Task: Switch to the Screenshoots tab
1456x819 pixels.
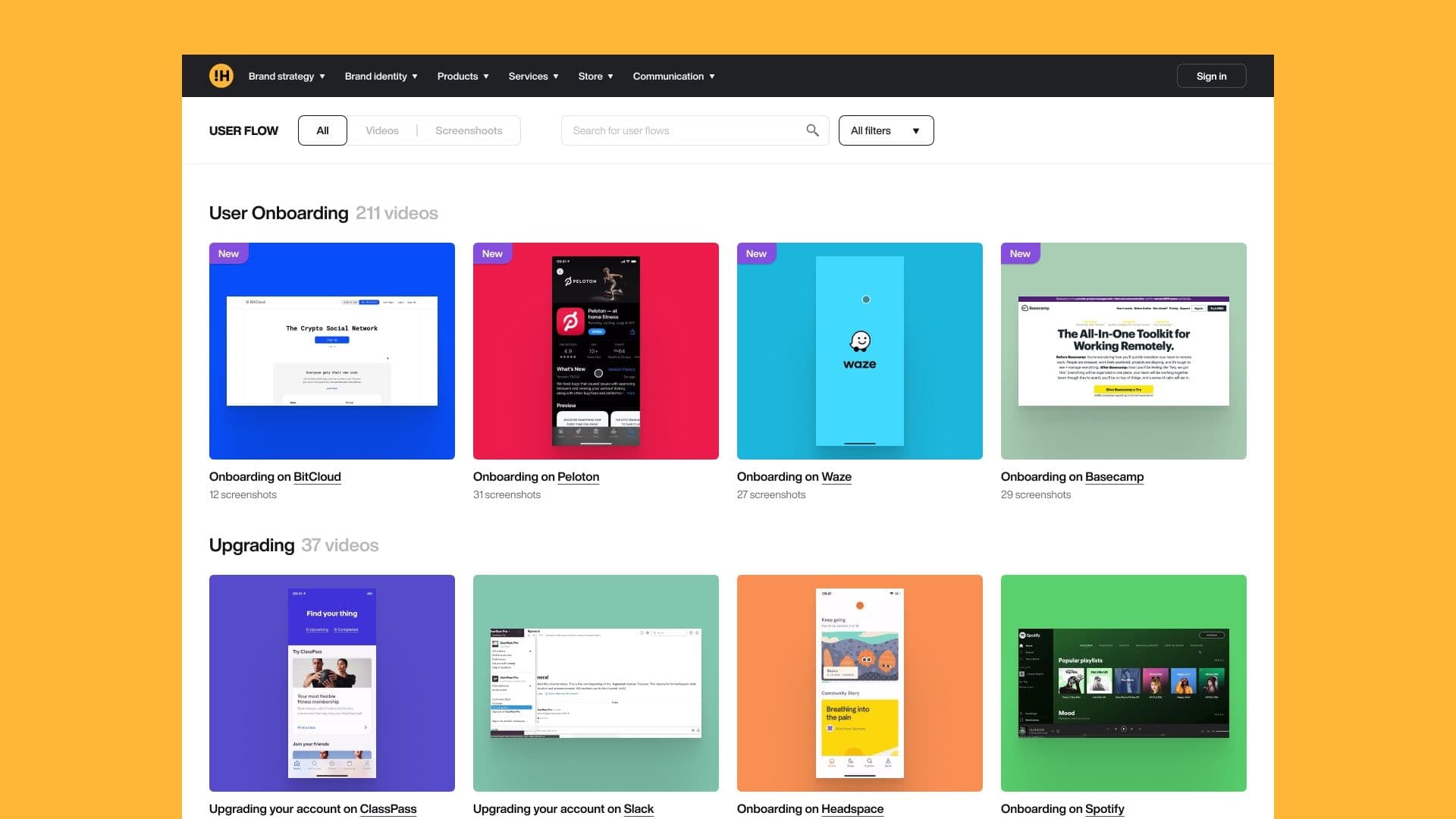Action: pos(469,130)
